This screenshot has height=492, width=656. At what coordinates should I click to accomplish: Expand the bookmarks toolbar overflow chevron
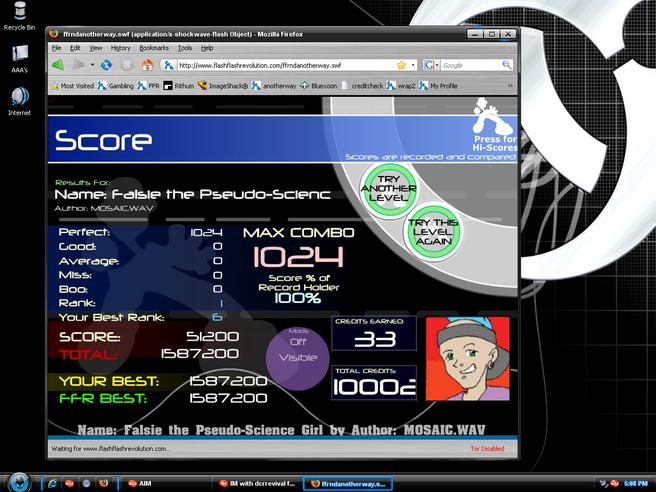pyautogui.click(x=510, y=86)
